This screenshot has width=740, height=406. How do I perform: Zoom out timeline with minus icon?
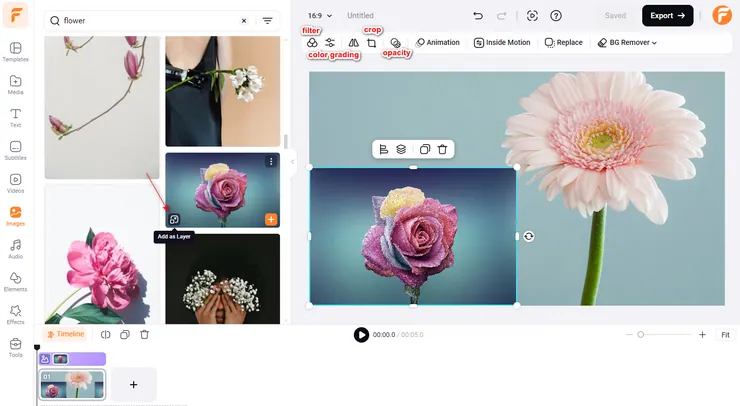click(x=629, y=335)
